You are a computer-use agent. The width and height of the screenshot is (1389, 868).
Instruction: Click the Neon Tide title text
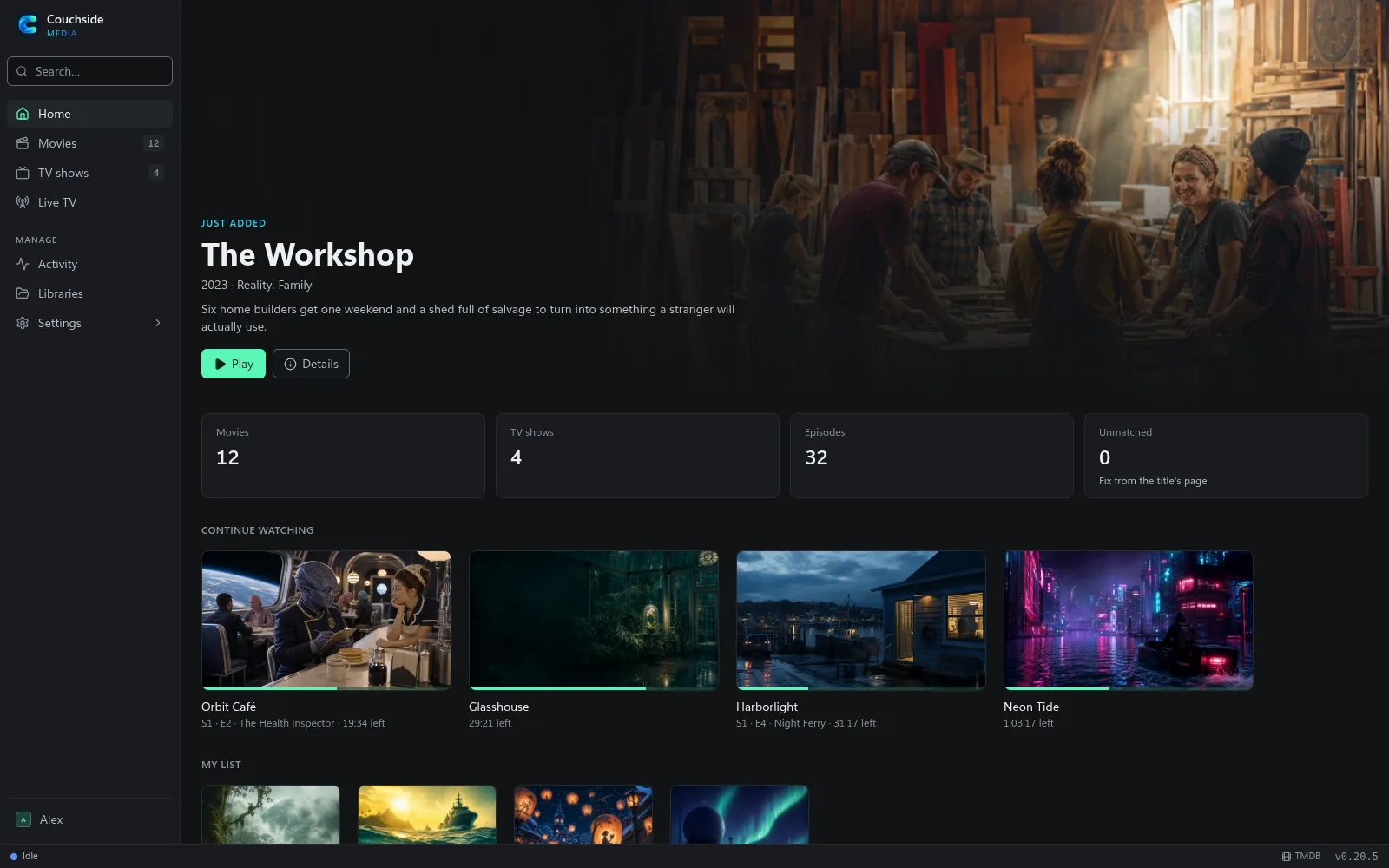(1031, 707)
